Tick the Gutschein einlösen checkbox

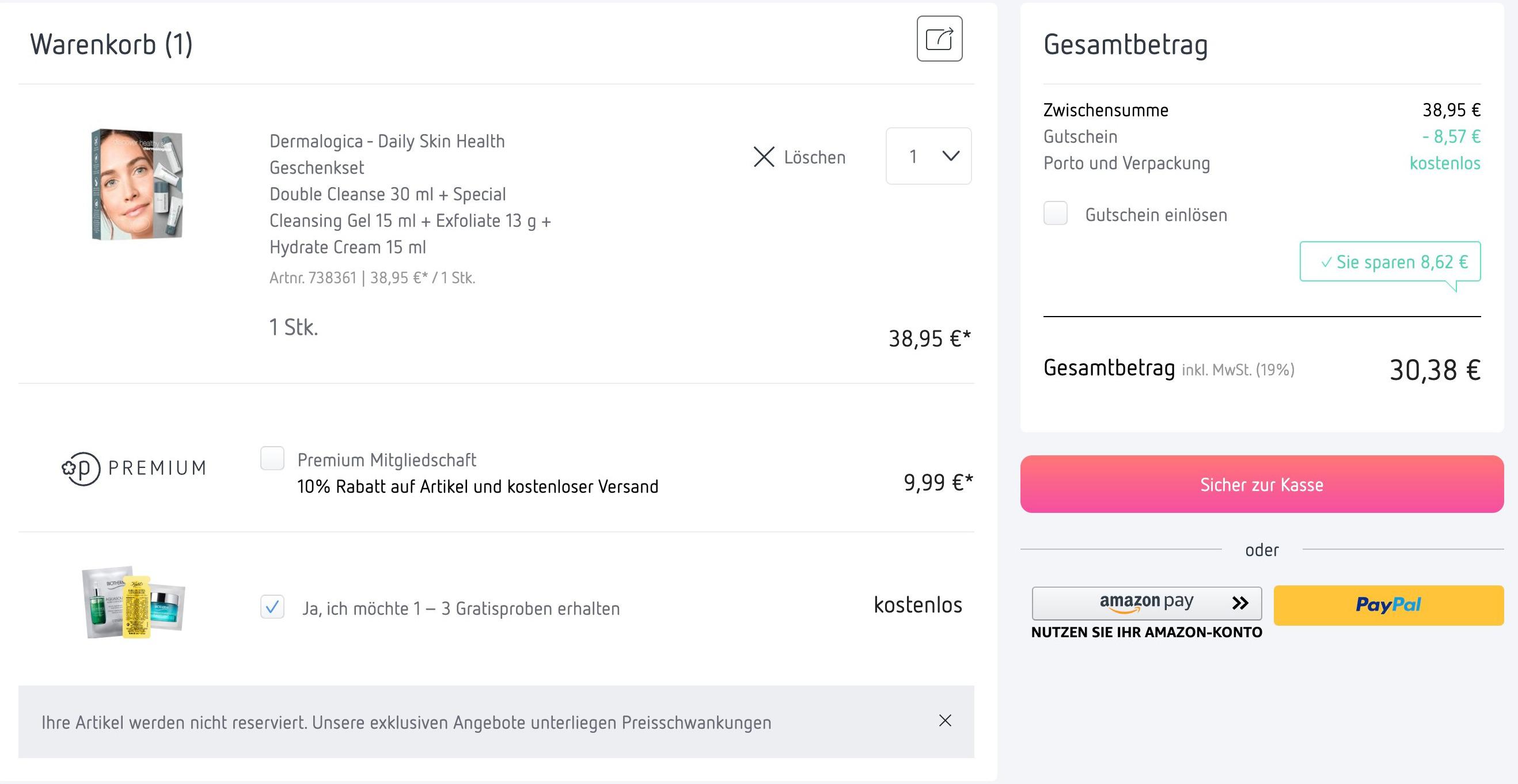click(x=1056, y=213)
